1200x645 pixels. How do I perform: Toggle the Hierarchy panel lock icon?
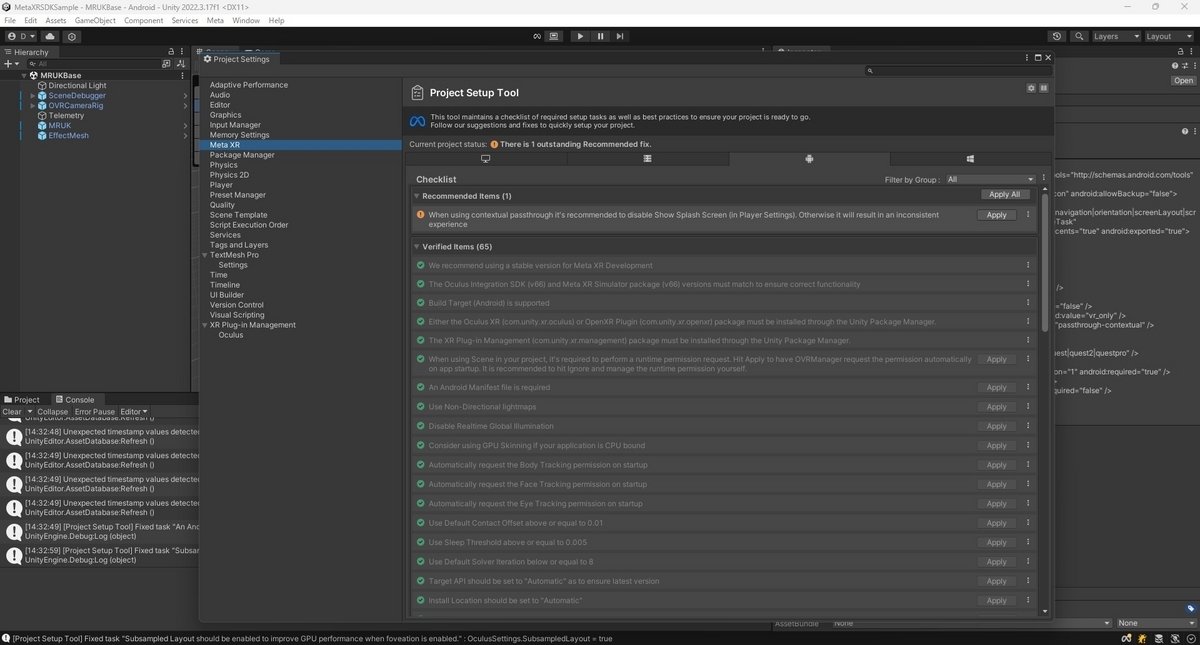(171, 51)
